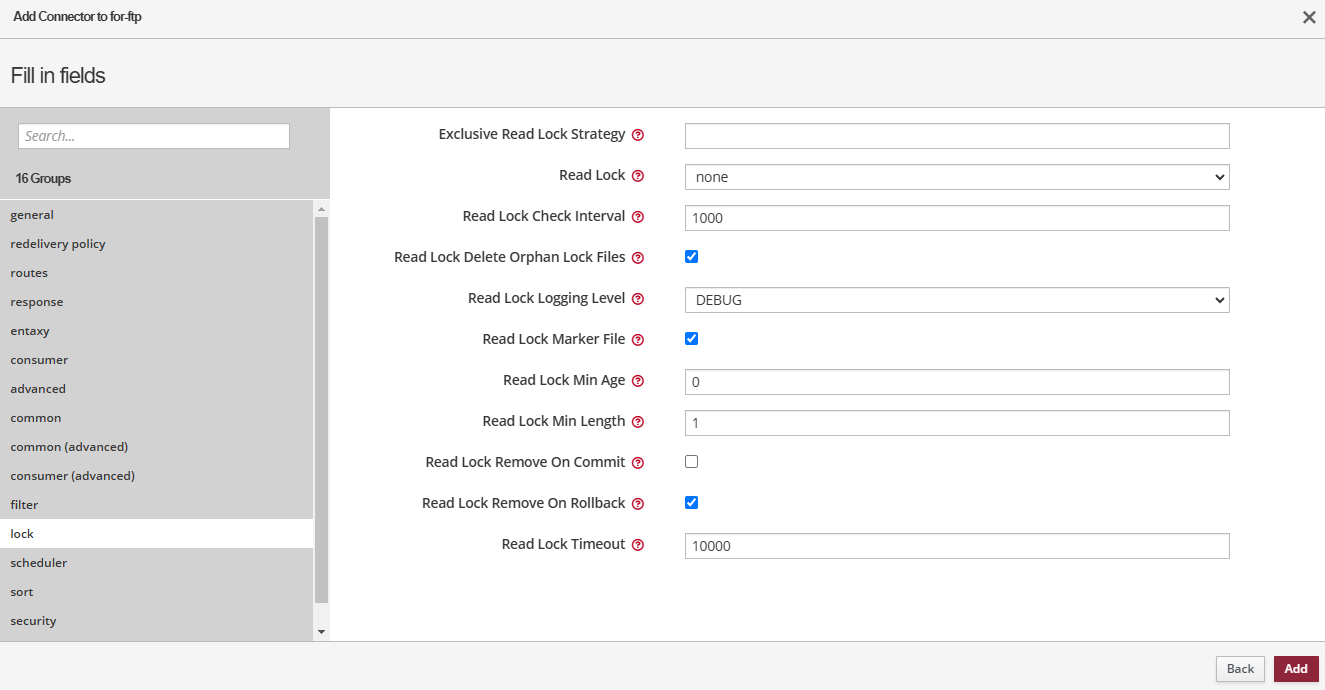The width and height of the screenshot is (1325, 690).
Task: Disable Read Lock Remove On Rollback checkbox
Action: coord(691,503)
